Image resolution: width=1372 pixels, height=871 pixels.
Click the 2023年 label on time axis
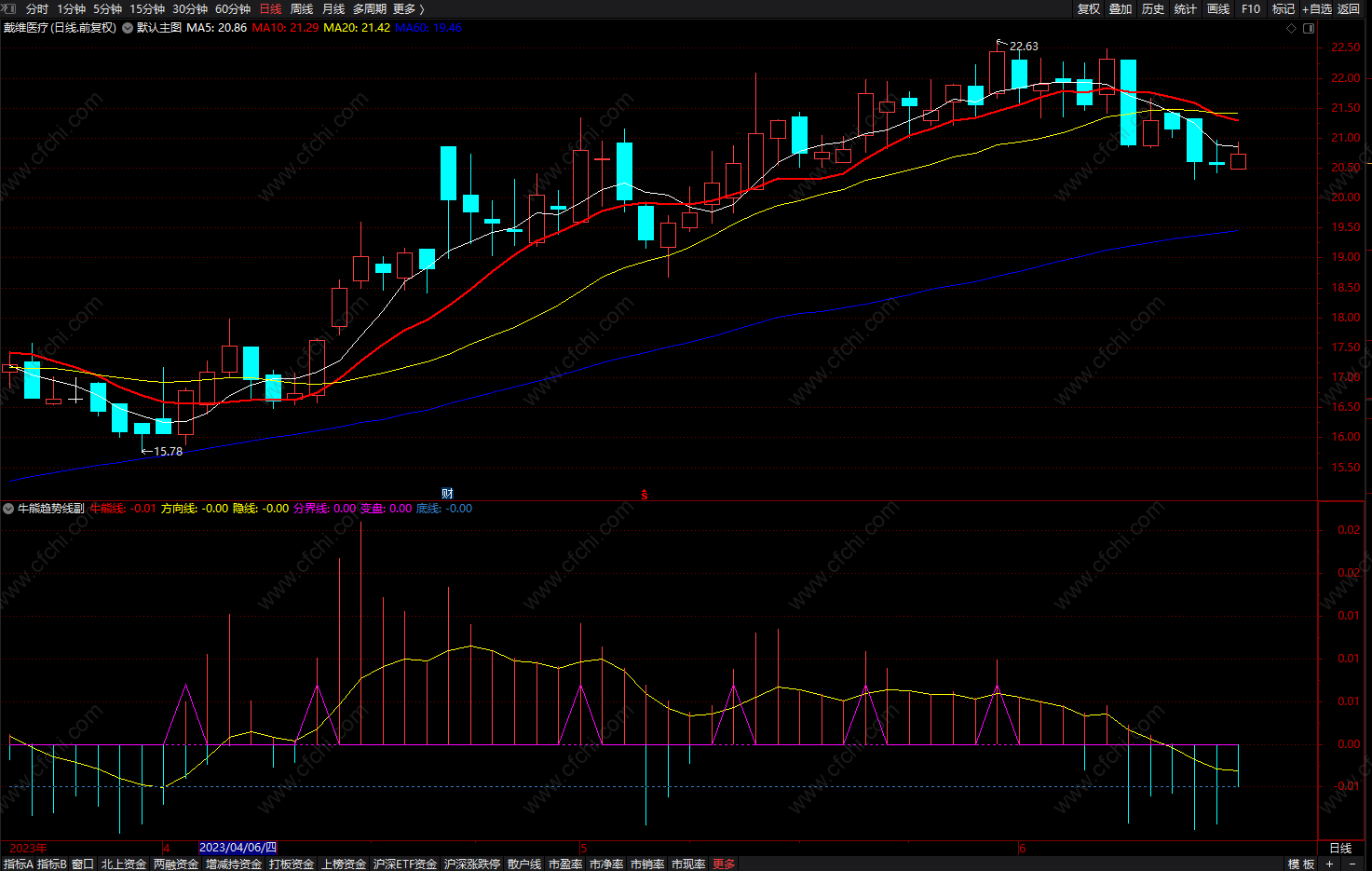[28, 848]
